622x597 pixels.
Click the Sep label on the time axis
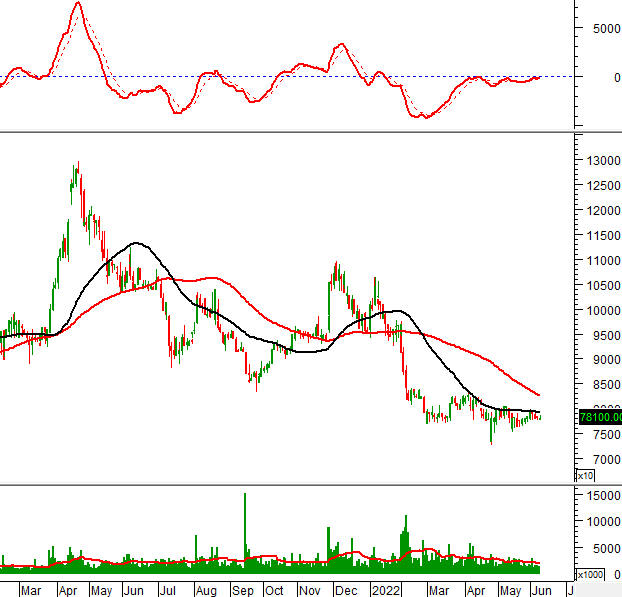click(x=241, y=590)
